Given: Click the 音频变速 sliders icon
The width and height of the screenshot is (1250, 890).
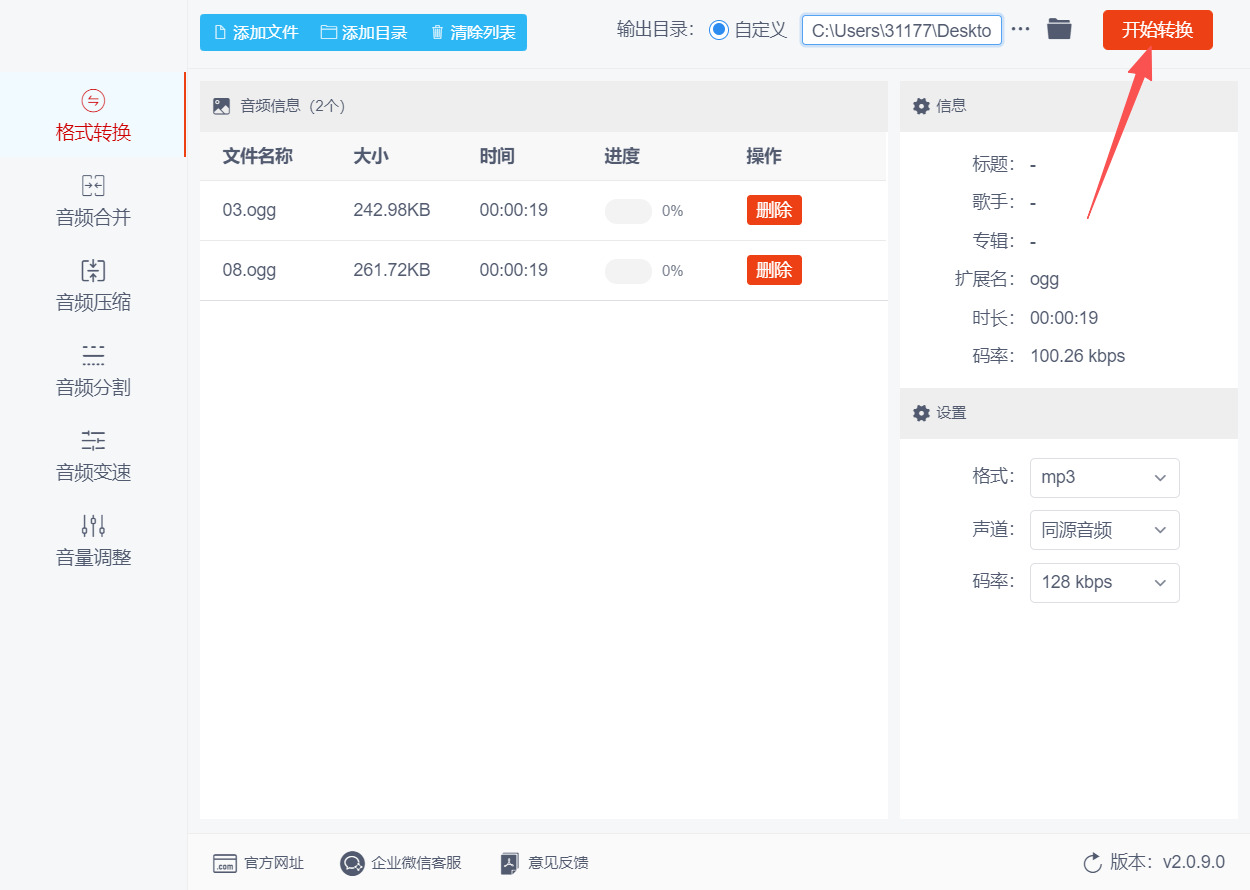Looking at the screenshot, I should click(x=93, y=440).
